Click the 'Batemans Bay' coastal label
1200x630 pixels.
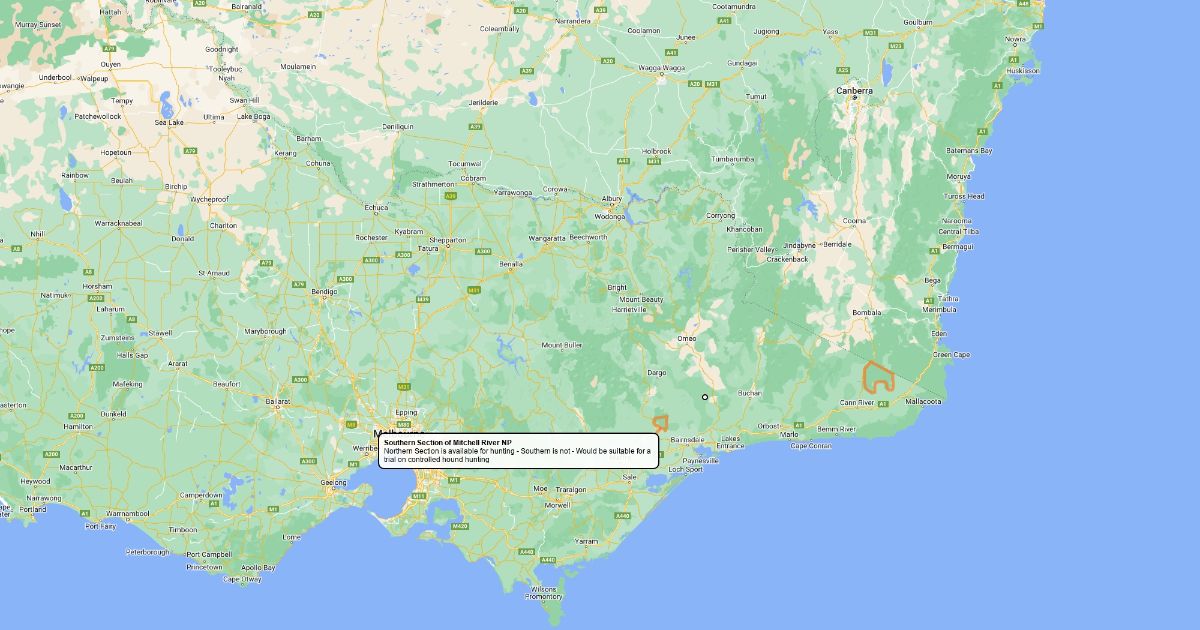(969, 150)
